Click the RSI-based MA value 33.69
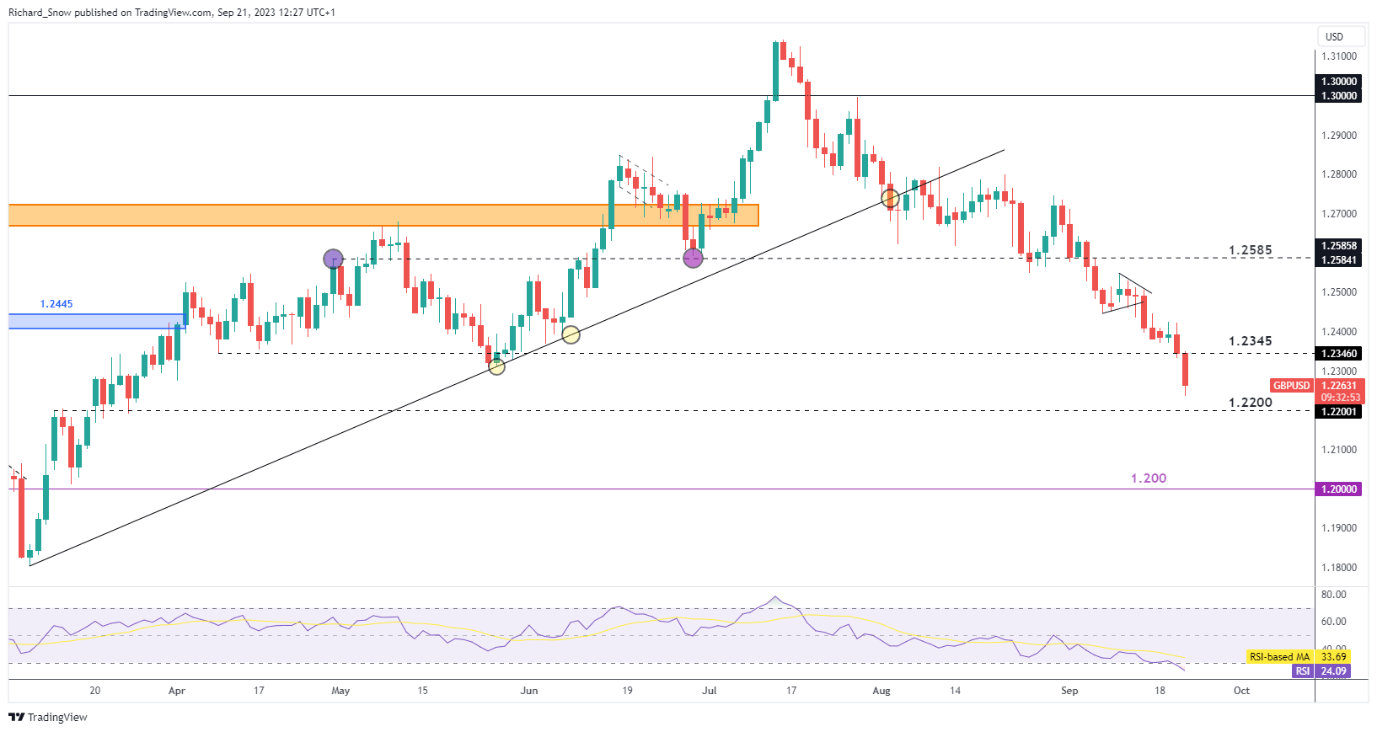The height and width of the screenshot is (732, 1377). tap(1335, 657)
